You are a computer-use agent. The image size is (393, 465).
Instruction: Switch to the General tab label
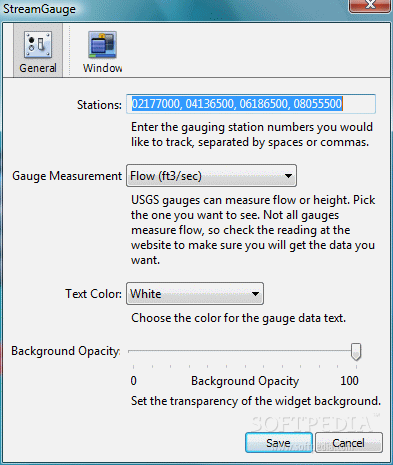coord(38,68)
